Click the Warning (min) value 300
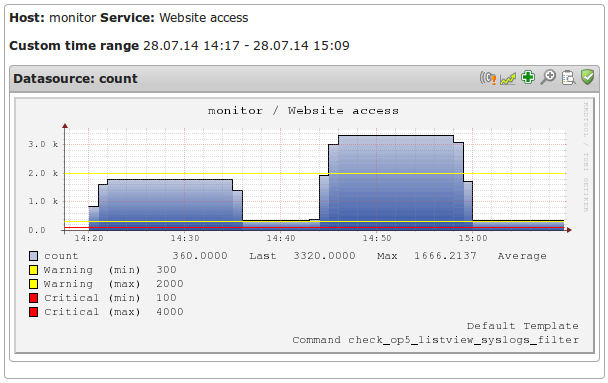608x383 pixels. coord(166,270)
